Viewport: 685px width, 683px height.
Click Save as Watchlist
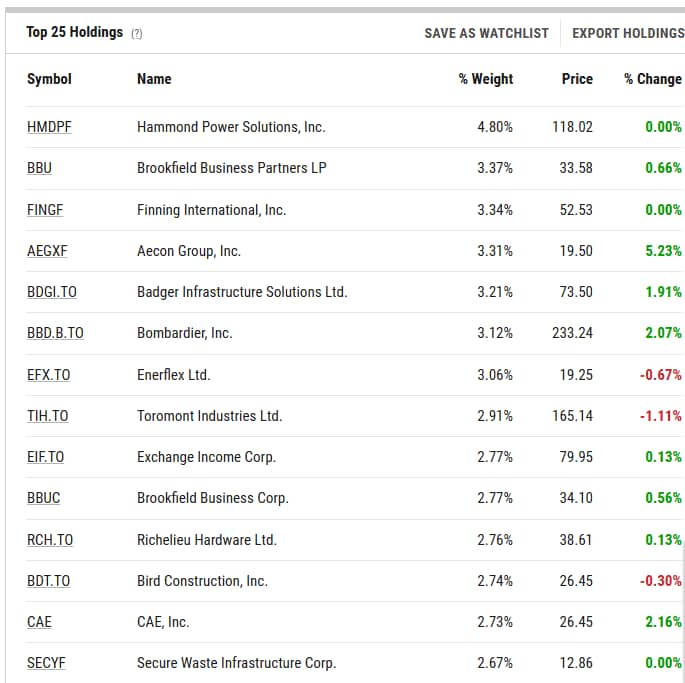(x=486, y=33)
